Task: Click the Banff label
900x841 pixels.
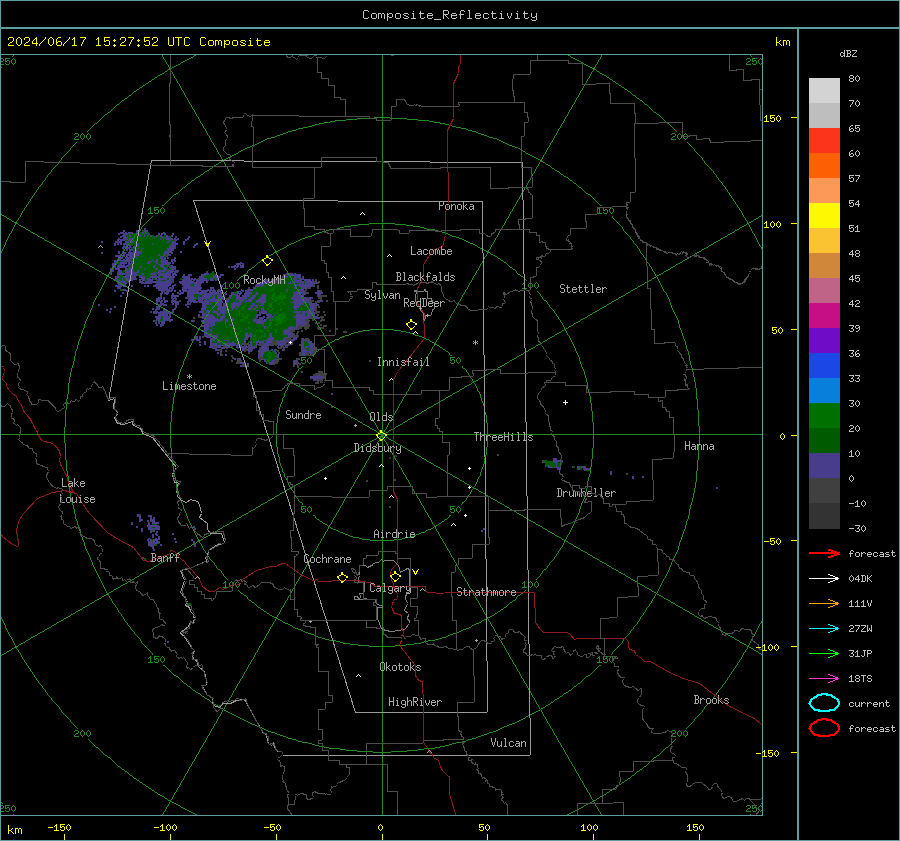Action: (165, 558)
